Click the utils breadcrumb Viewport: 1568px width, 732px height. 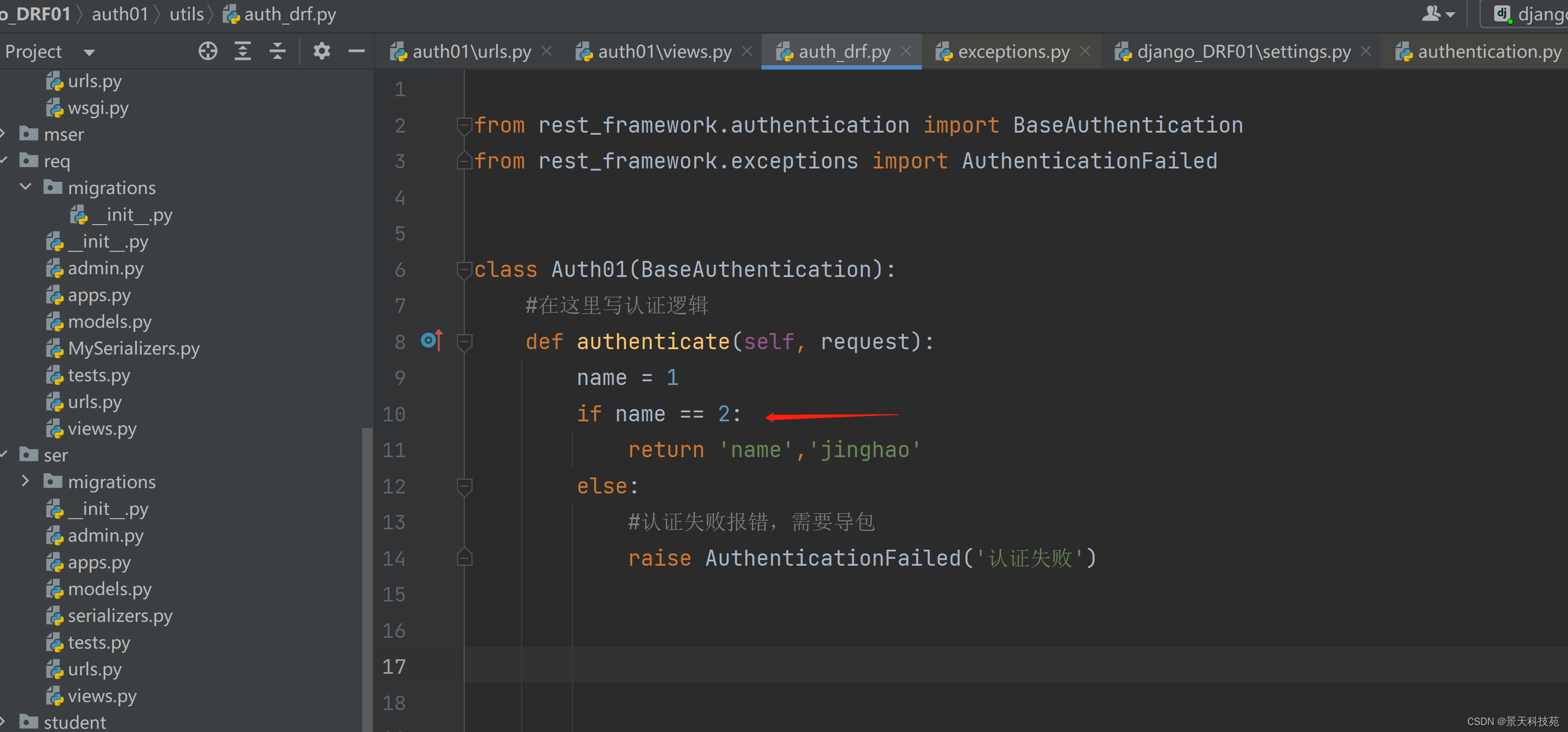coord(186,14)
